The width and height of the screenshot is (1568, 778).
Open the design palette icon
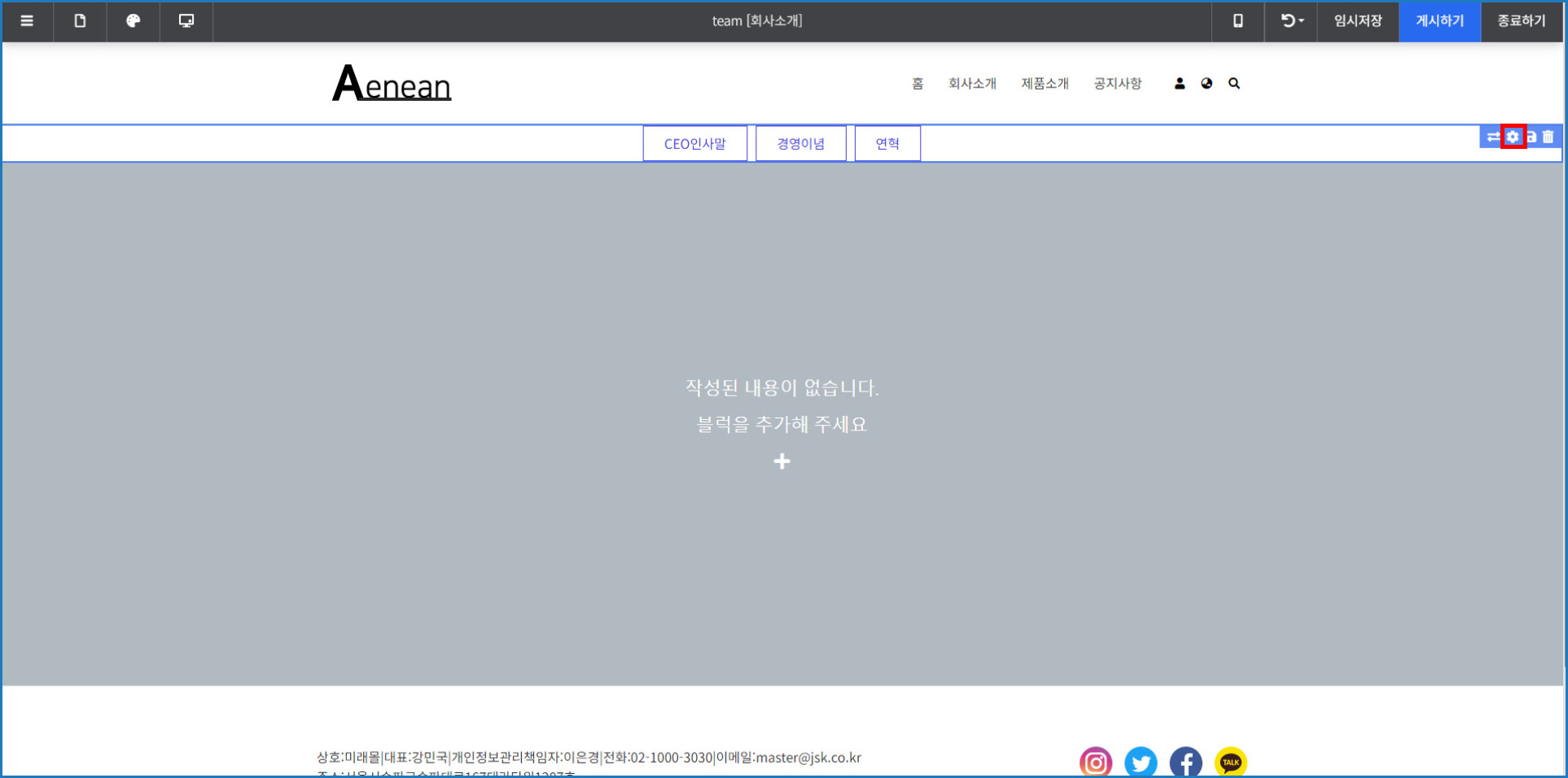point(133,21)
